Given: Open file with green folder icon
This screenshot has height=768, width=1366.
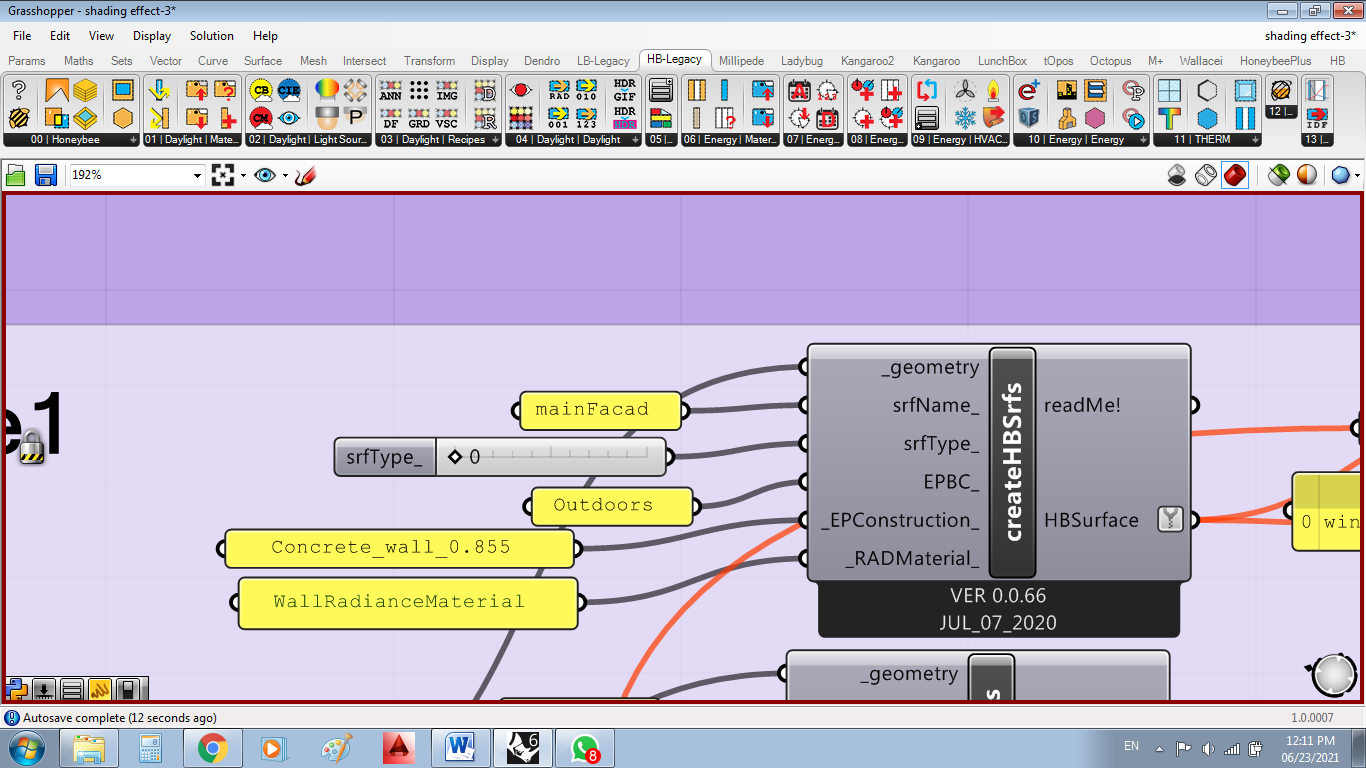Looking at the screenshot, I should (16, 176).
